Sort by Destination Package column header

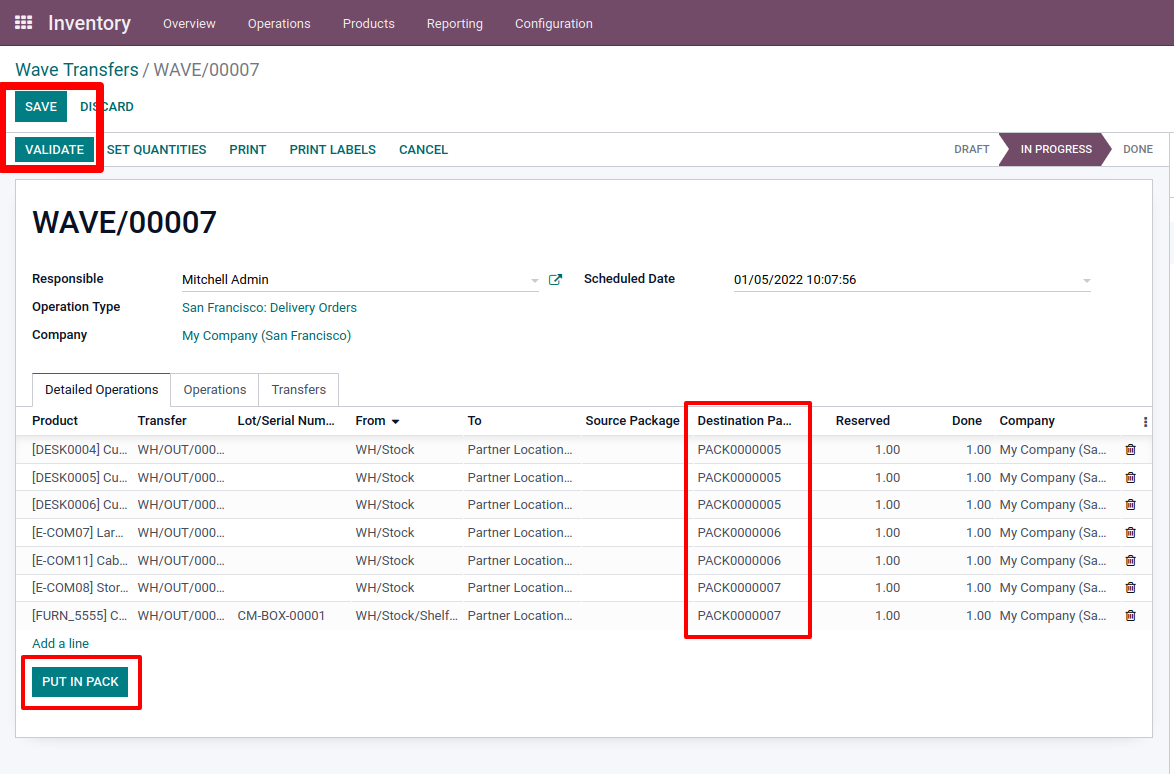pyautogui.click(x=744, y=421)
